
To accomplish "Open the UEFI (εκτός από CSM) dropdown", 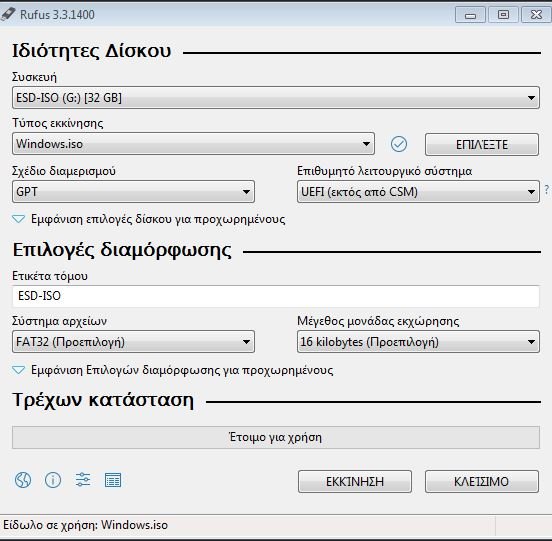I will 418,192.
